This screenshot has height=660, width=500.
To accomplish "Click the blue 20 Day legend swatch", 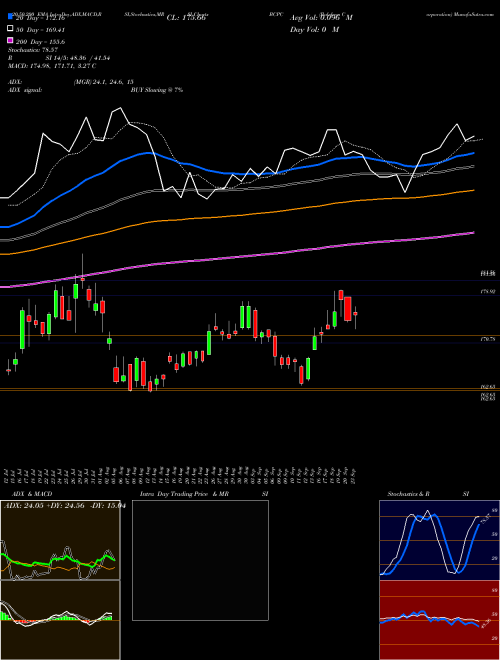I will [x=10, y=17].
